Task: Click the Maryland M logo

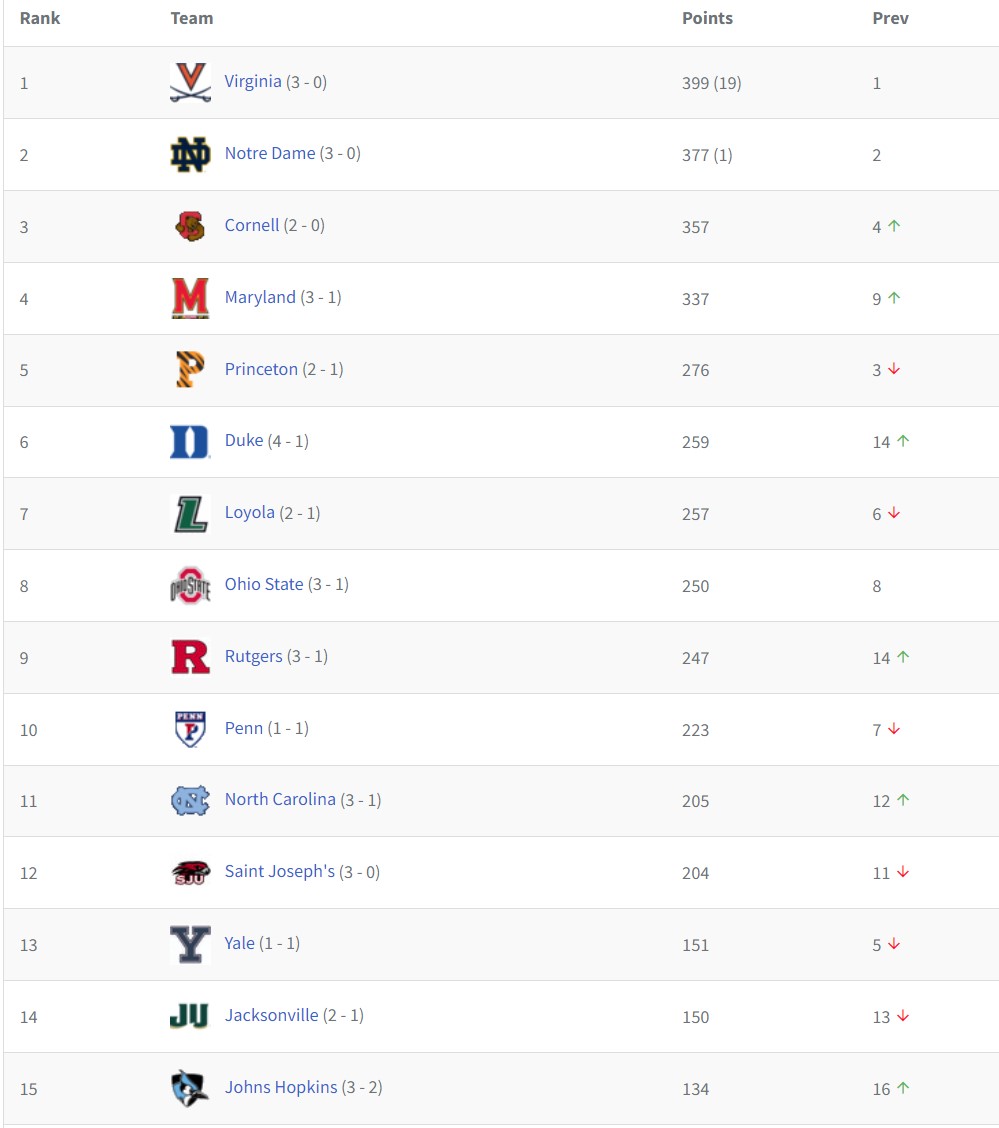Action: 191,298
